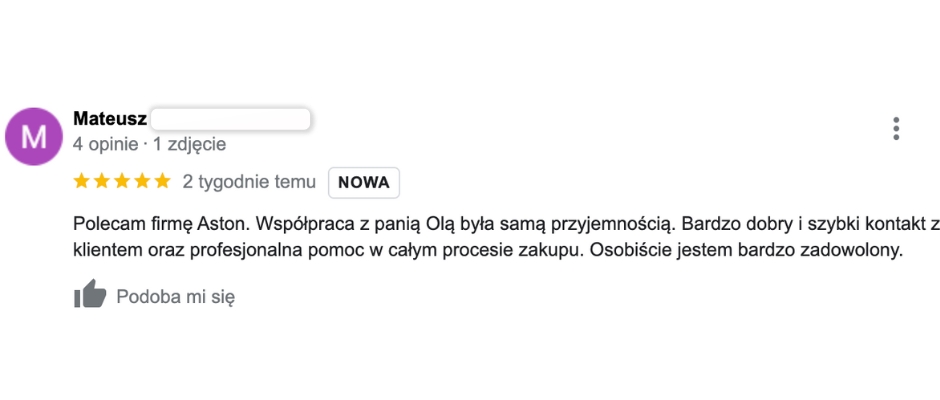The image size is (940, 400).
Task: Click the sentence "Osobiście jestem bardzo zadowolony"
Action: [x=746, y=251]
